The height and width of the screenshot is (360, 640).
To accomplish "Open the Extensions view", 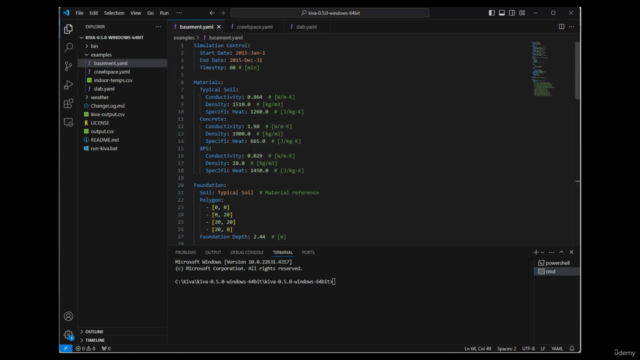I will click(68, 104).
